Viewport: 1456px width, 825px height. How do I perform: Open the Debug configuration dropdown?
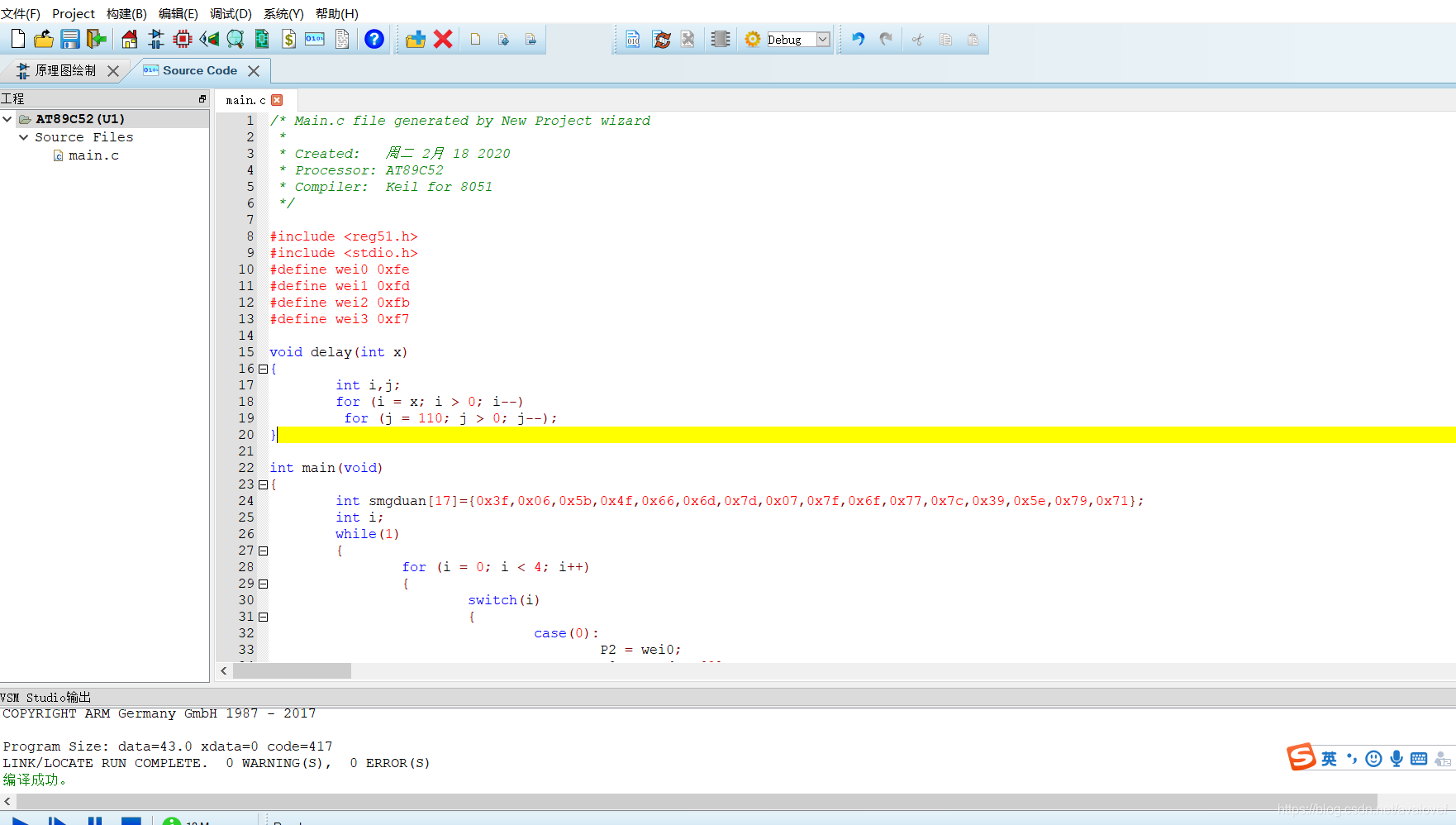(x=798, y=39)
